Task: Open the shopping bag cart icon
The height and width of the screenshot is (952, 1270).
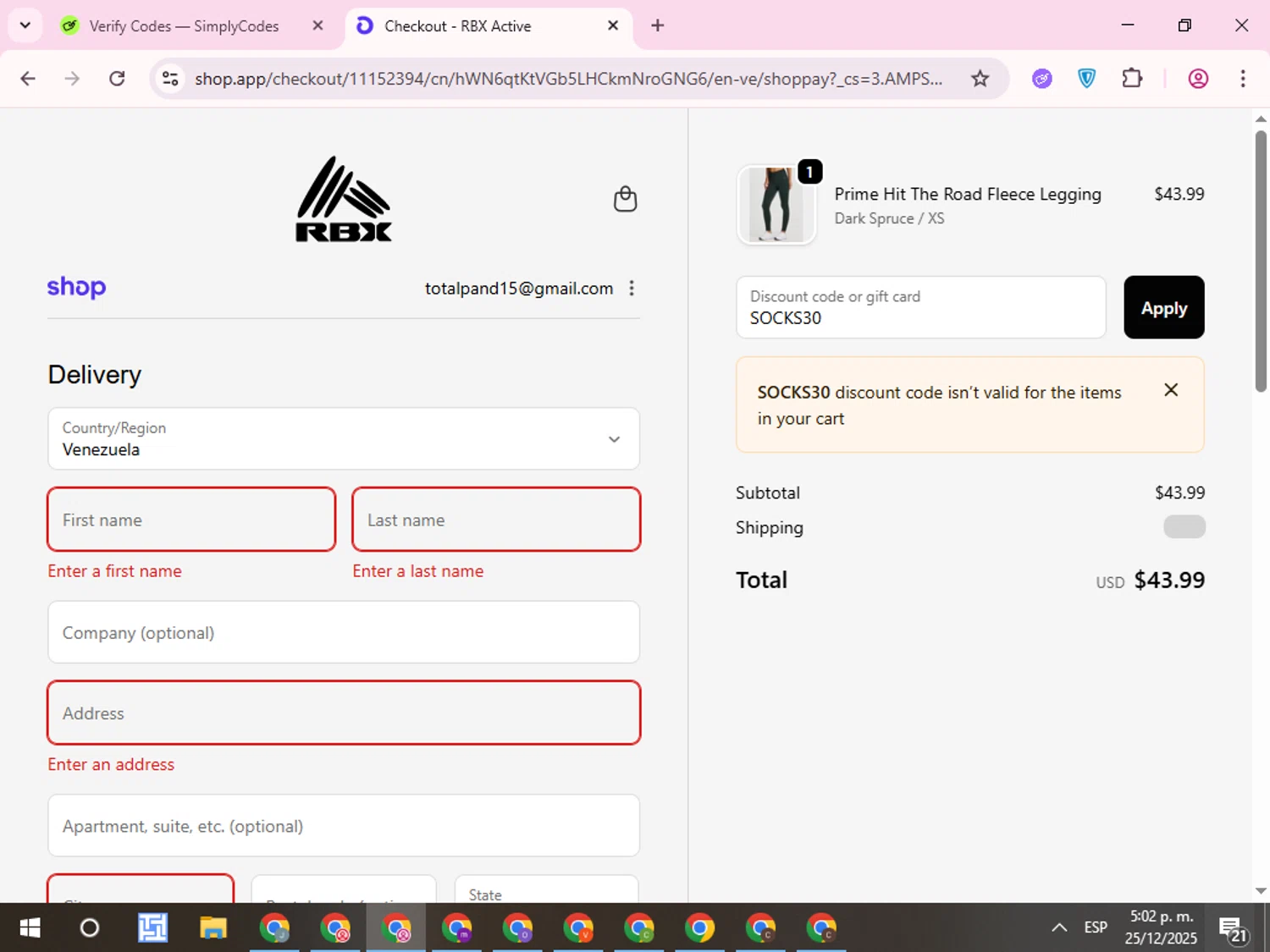Action: coord(625,199)
